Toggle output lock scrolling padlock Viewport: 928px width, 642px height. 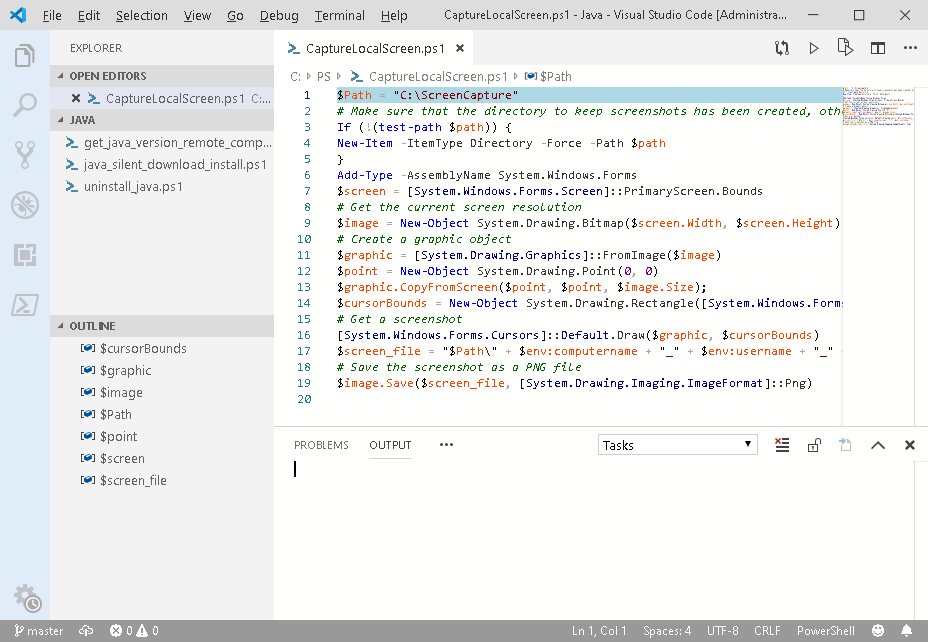[814, 445]
